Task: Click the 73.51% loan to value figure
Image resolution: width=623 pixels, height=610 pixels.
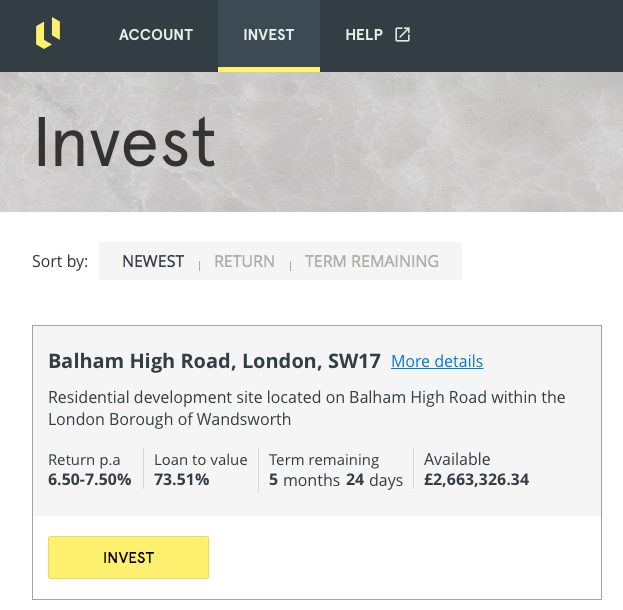Action: pos(182,479)
